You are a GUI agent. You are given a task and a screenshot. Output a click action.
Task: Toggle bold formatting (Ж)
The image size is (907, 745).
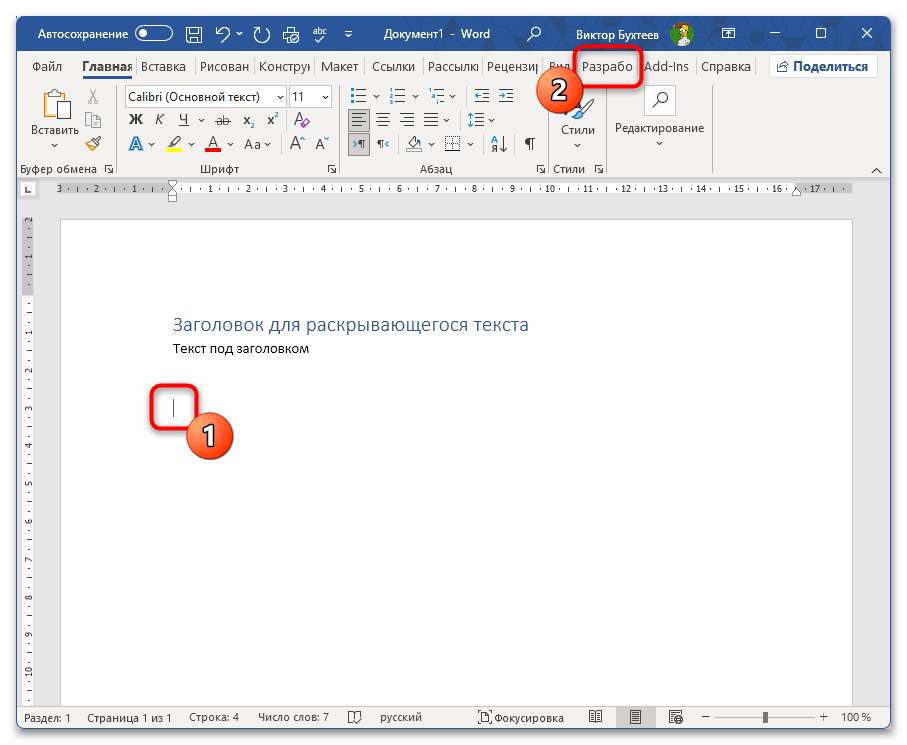click(x=136, y=120)
